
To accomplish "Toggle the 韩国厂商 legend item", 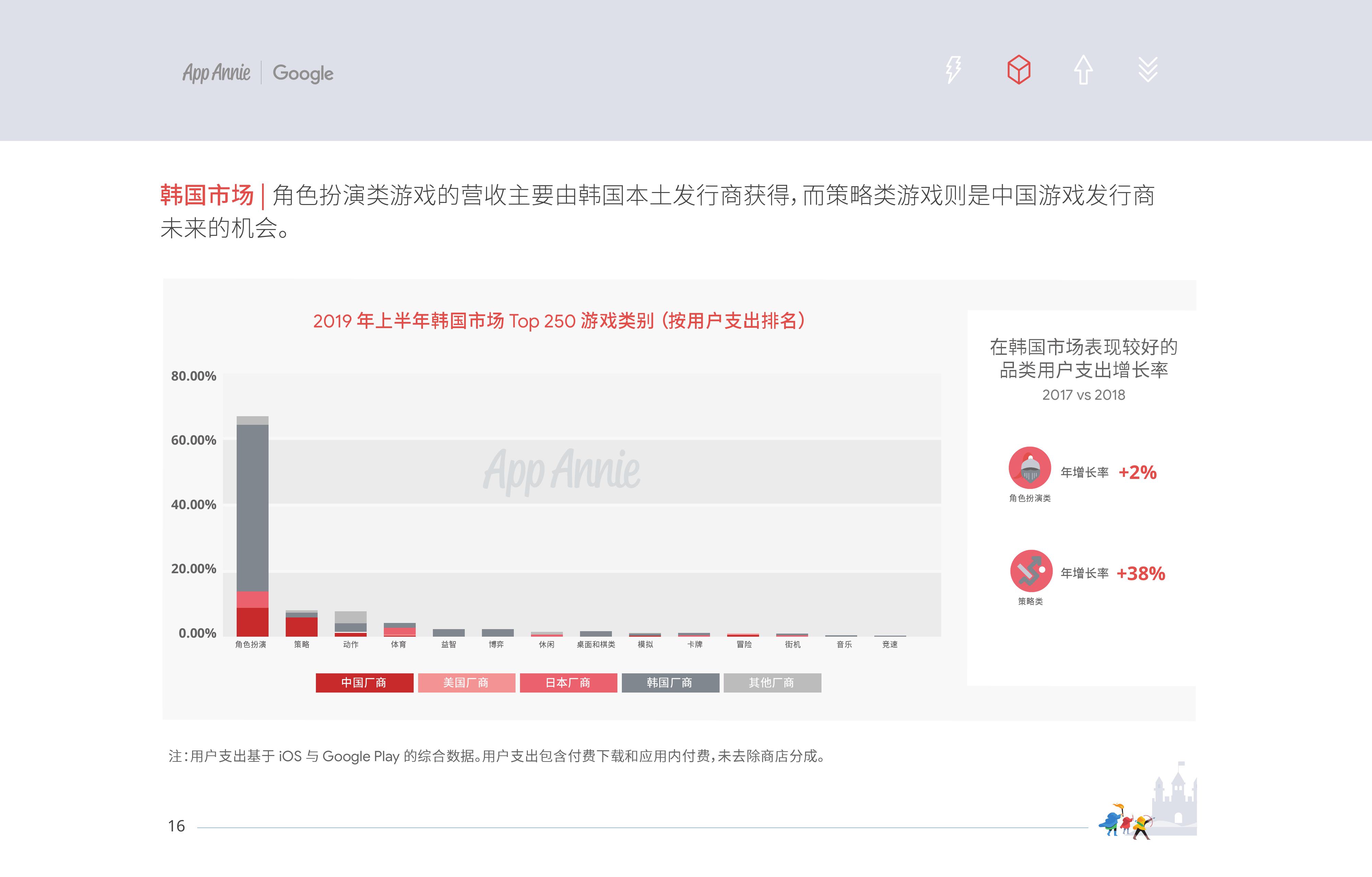I will pos(670,683).
